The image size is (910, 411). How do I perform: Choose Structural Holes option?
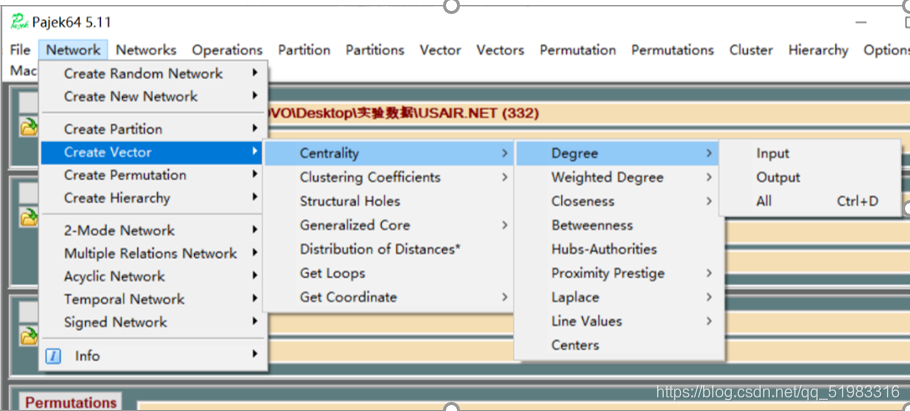[389, 201]
